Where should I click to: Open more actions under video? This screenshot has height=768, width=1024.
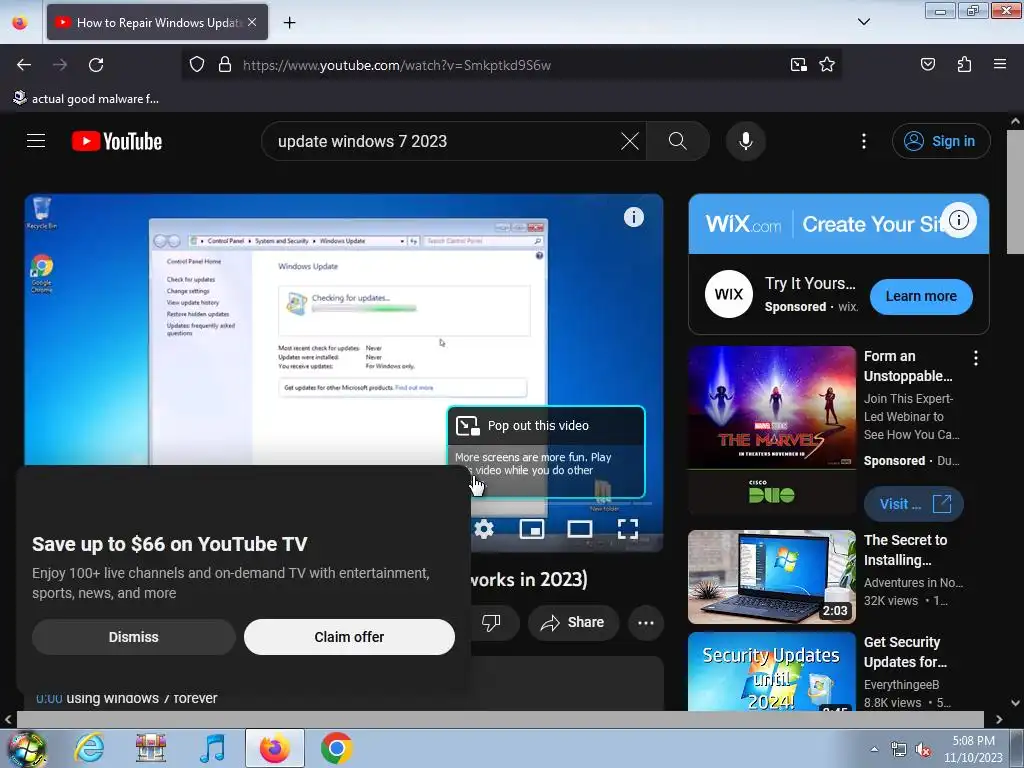pyautogui.click(x=646, y=622)
